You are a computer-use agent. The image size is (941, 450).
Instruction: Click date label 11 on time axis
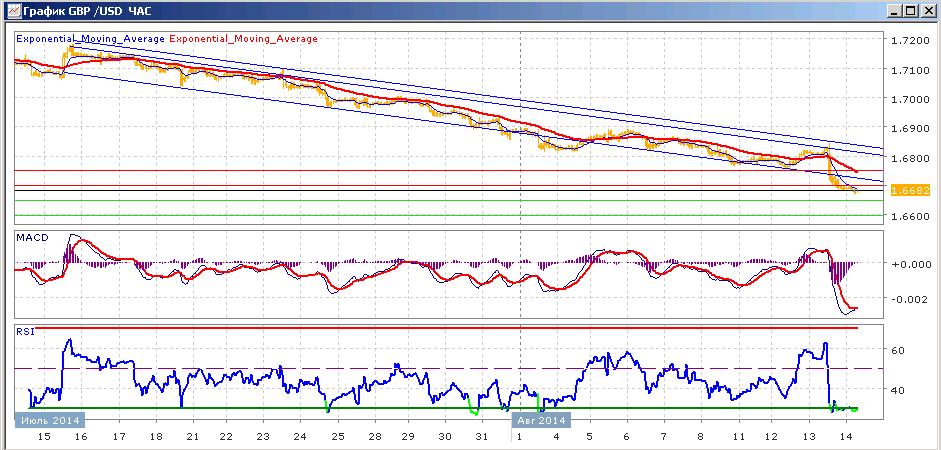(739, 437)
